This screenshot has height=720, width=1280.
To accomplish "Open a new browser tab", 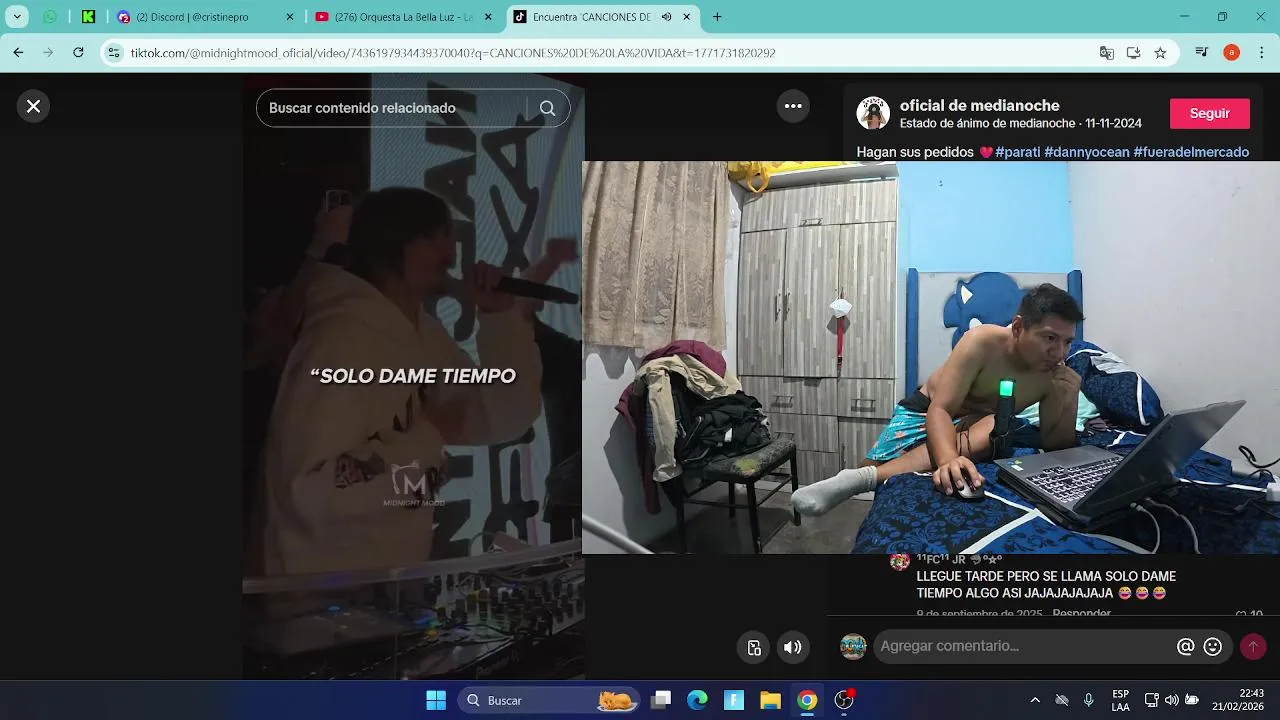I will point(717,17).
